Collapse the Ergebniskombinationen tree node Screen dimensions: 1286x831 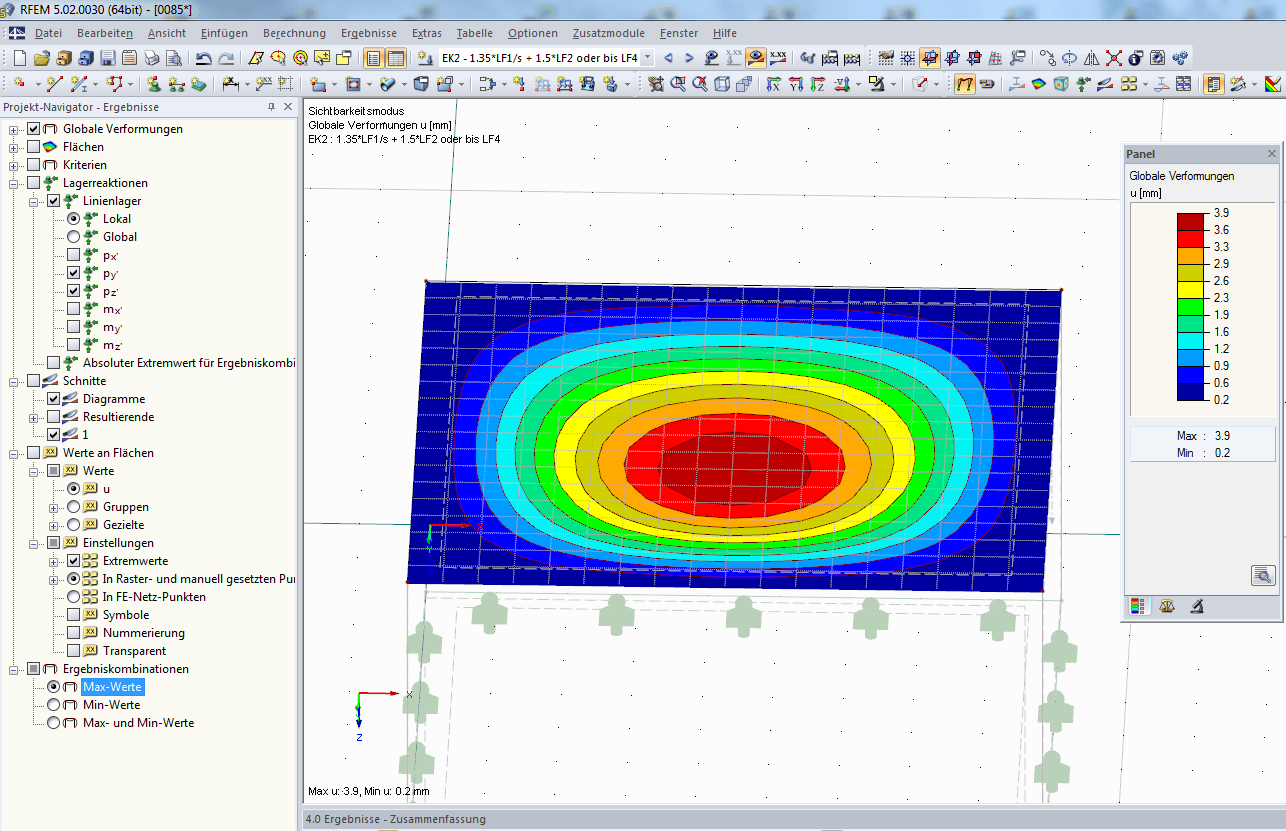tap(14, 669)
